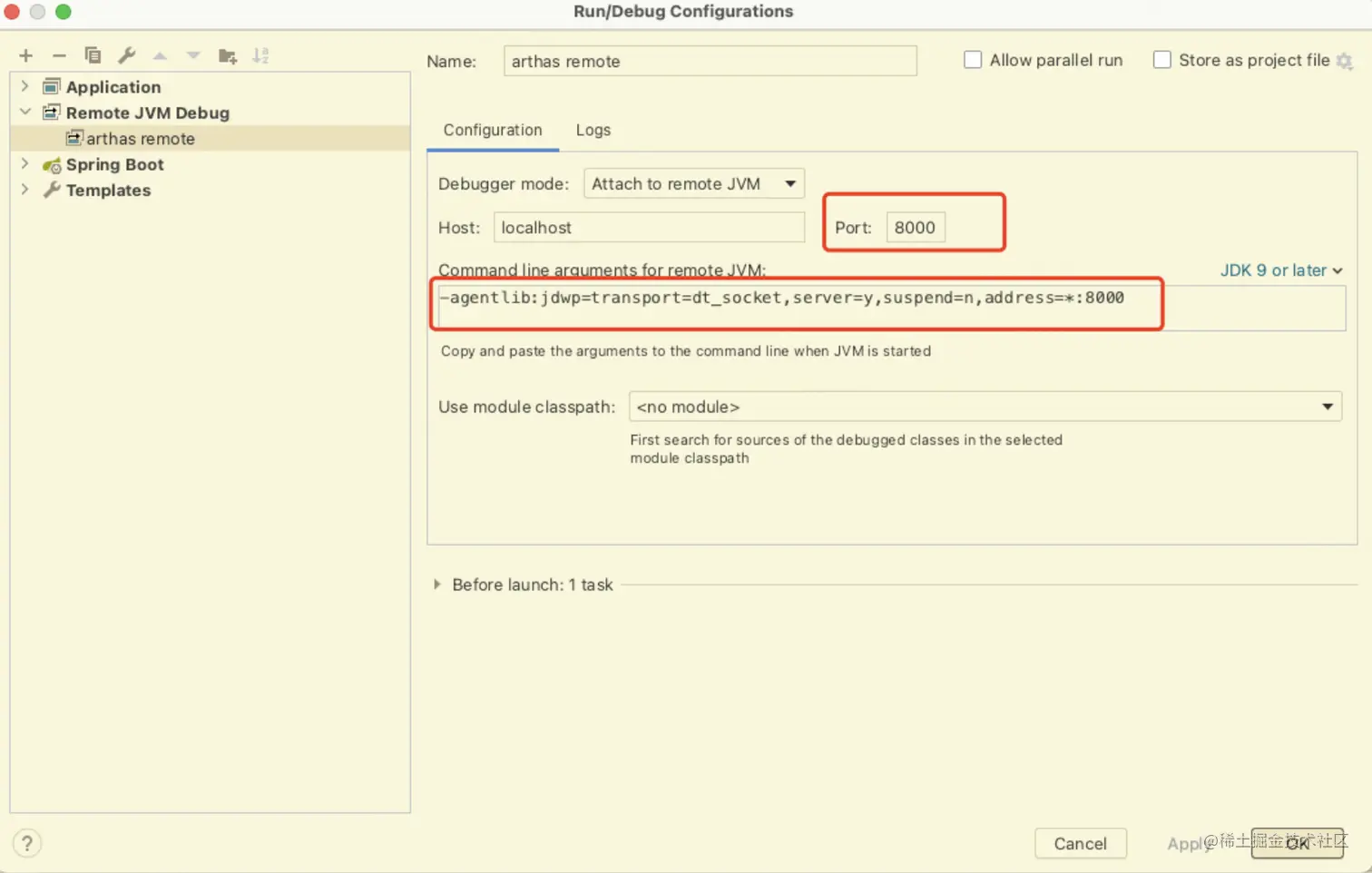The height and width of the screenshot is (873, 1372).
Task: Click the Remote JVM Debug type icon
Action: [52, 113]
